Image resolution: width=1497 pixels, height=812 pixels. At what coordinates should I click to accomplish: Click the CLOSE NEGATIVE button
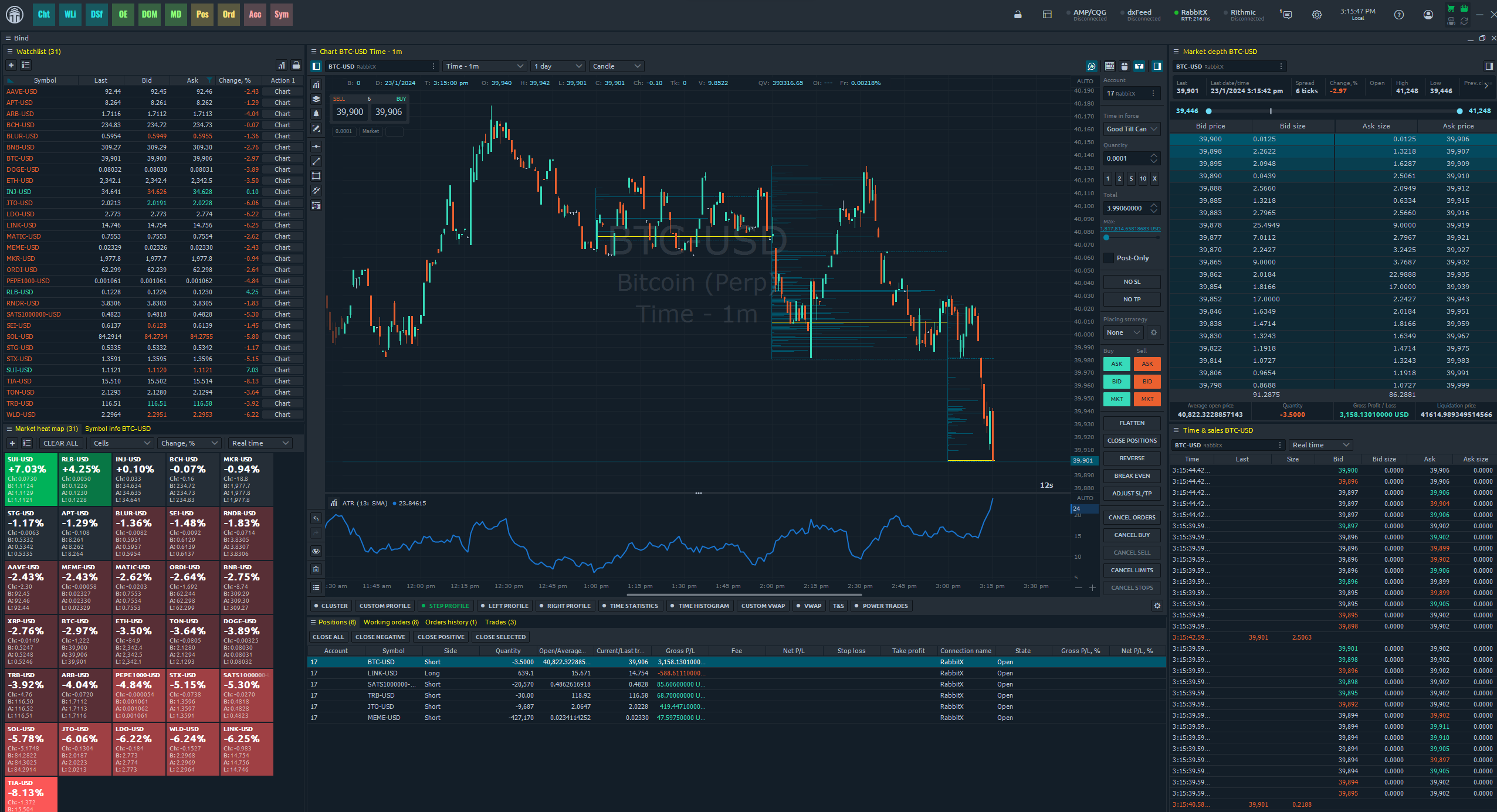(x=380, y=637)
